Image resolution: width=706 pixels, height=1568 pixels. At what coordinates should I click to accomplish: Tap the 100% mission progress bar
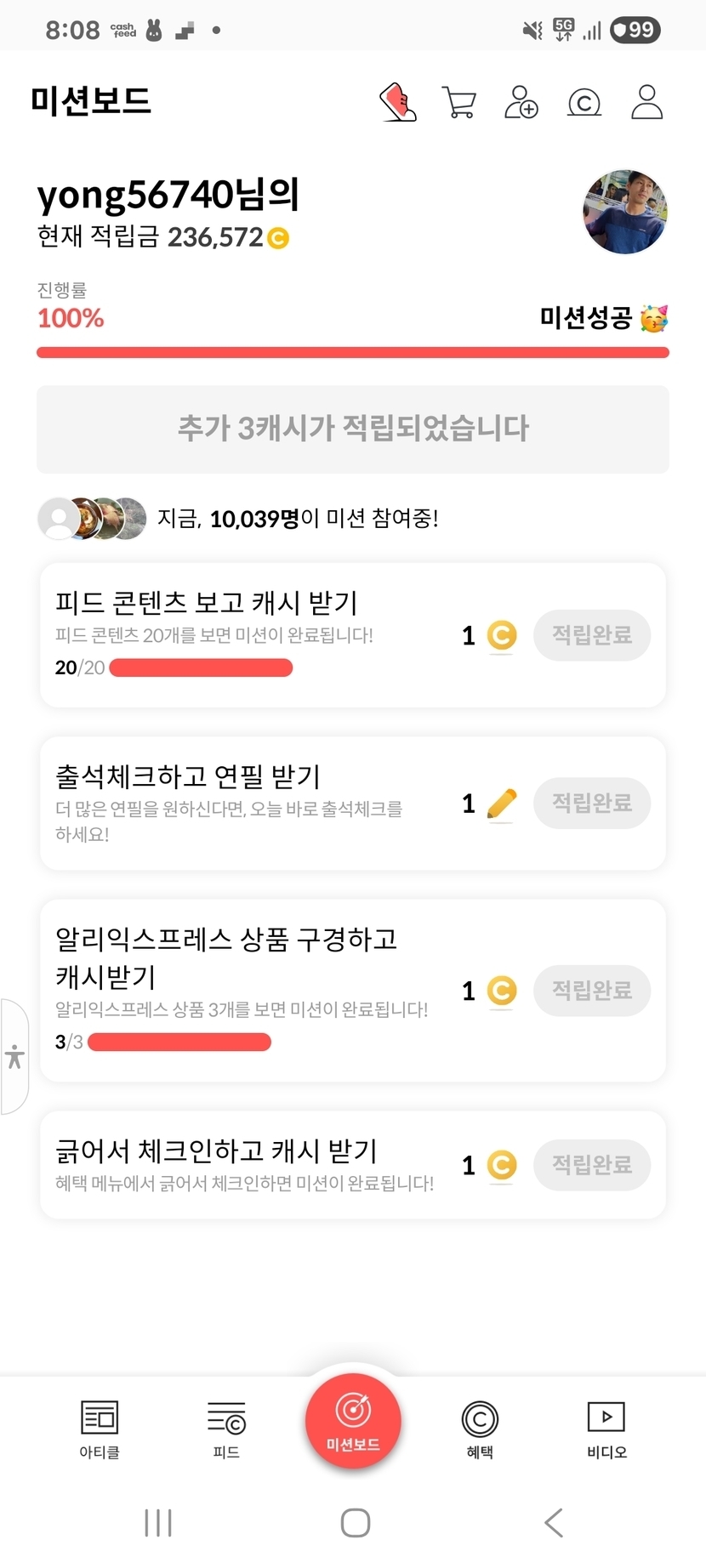[x=353, y=352]
